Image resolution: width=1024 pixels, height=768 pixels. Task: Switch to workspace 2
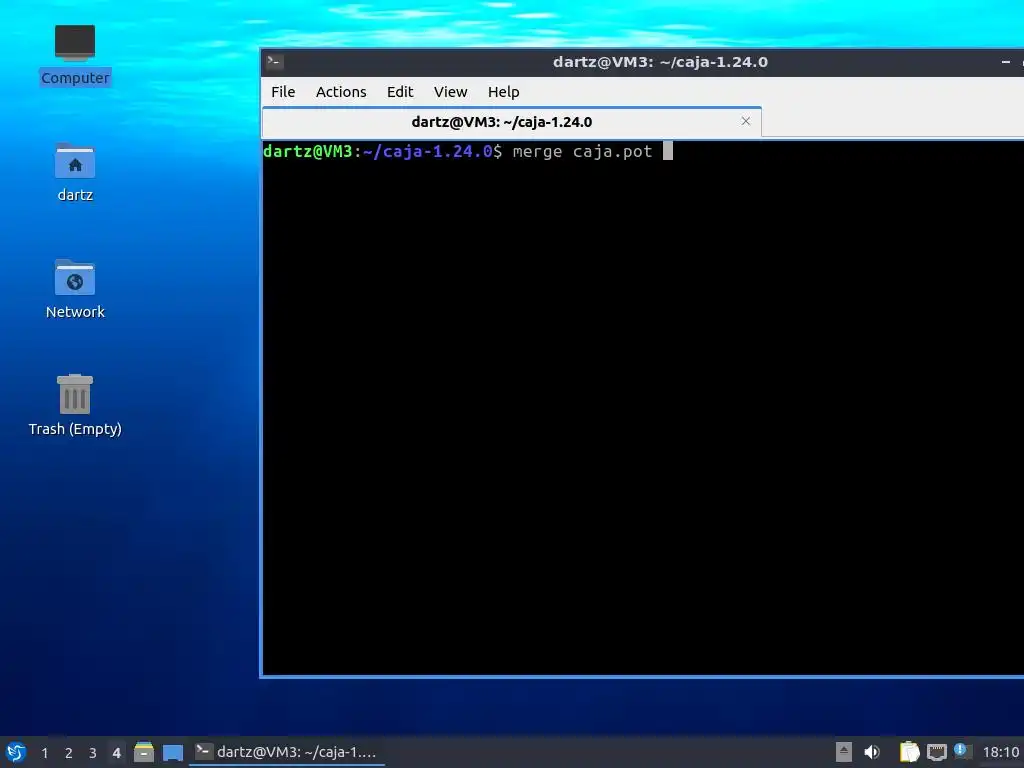coord(69,753)
